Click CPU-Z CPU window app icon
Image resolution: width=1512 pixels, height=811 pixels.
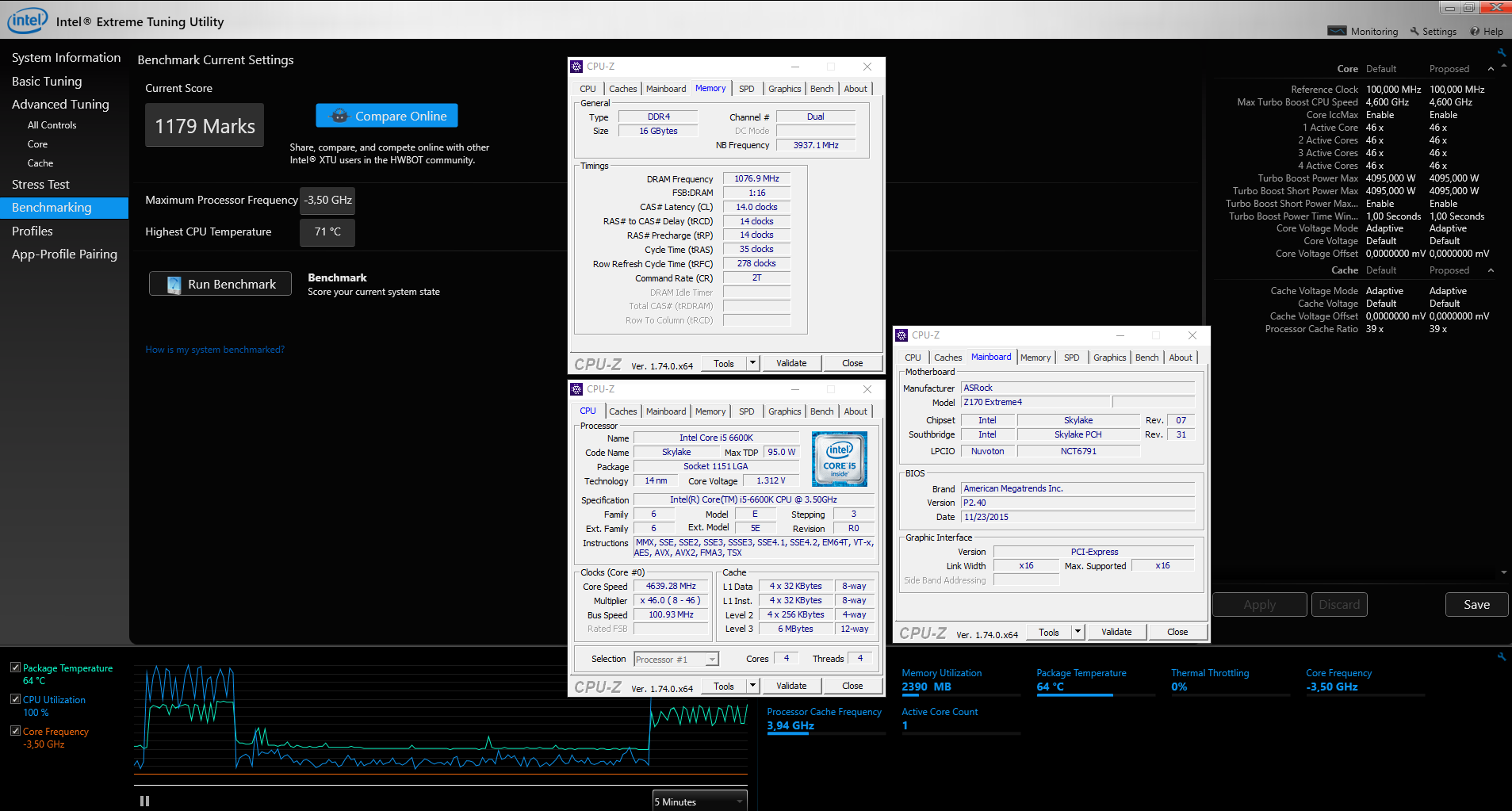[x=576, y=389]
